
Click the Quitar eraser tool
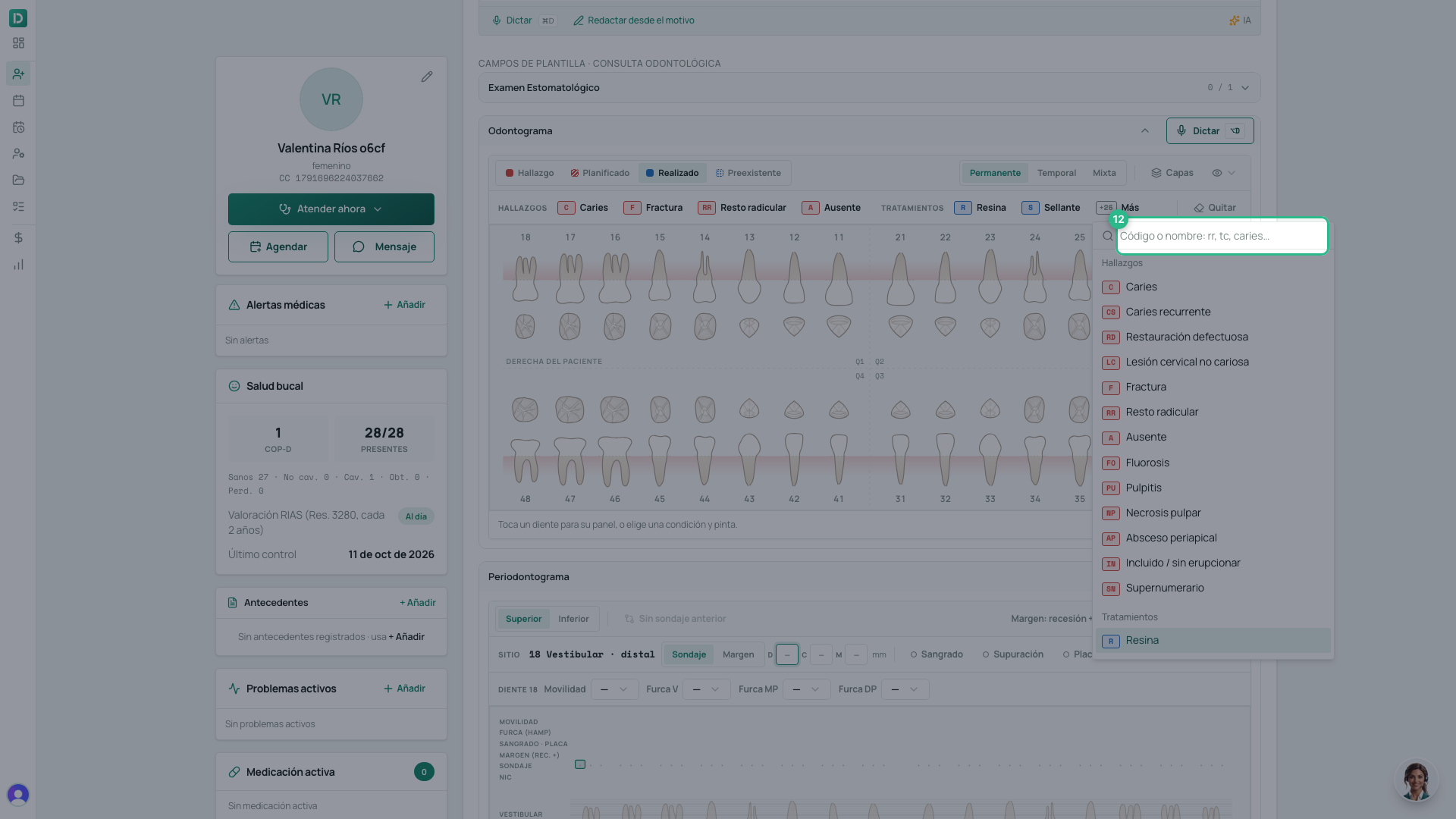1214,208
